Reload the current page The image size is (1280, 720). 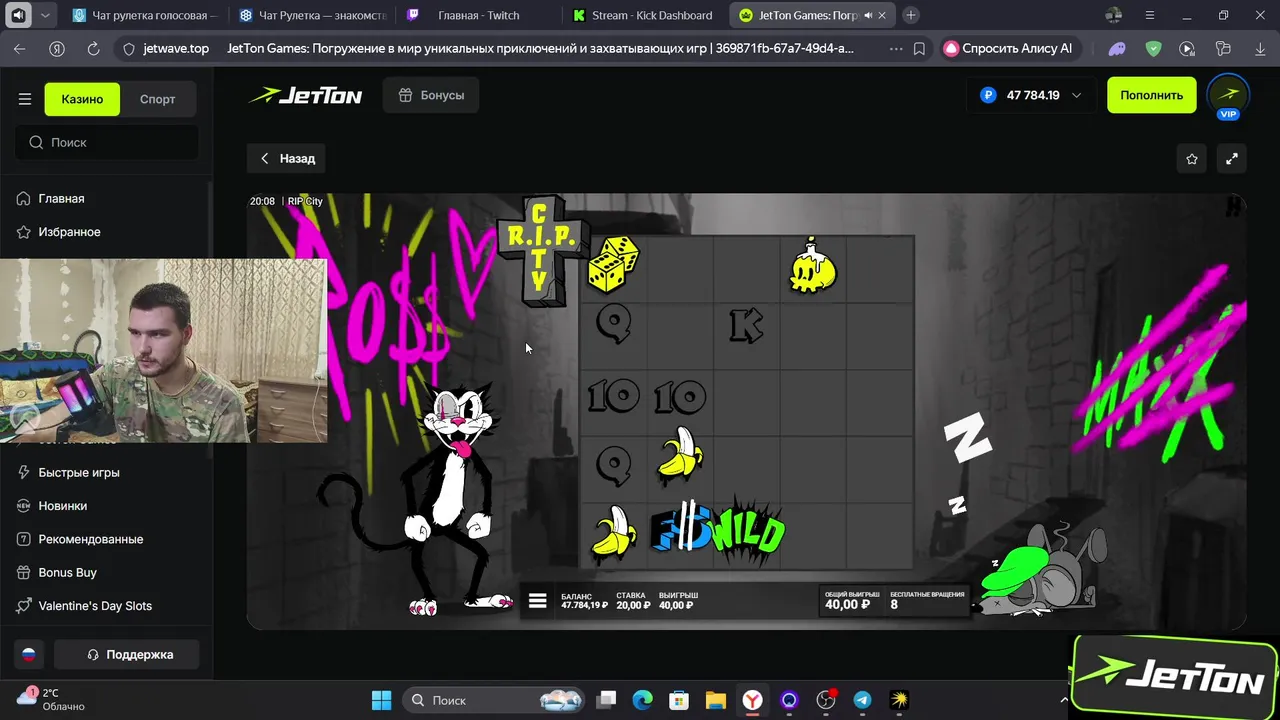coord(93,48)
